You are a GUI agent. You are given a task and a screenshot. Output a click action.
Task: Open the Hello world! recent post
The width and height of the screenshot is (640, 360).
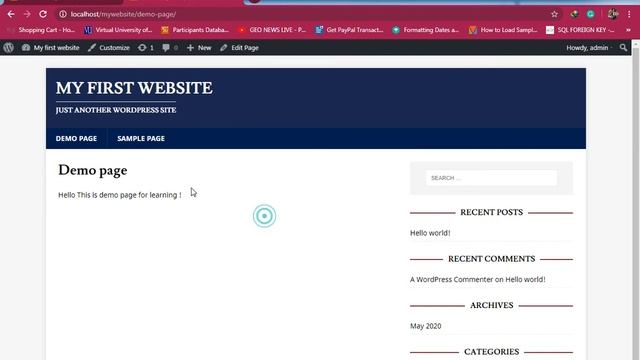pyautogui.click(x=430, y=233)
